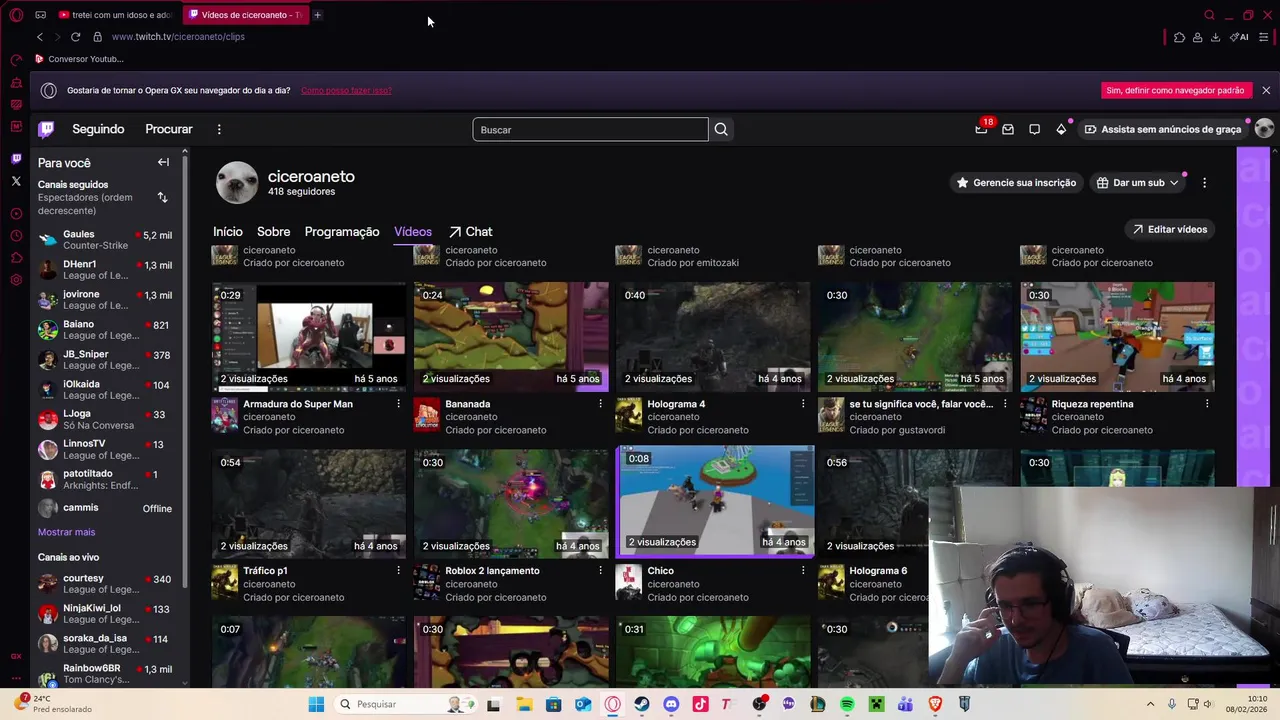The image size is (1280, 720).
Task: Play the Riqueza repentina clip thumbnail
Action: point(1117,336)
